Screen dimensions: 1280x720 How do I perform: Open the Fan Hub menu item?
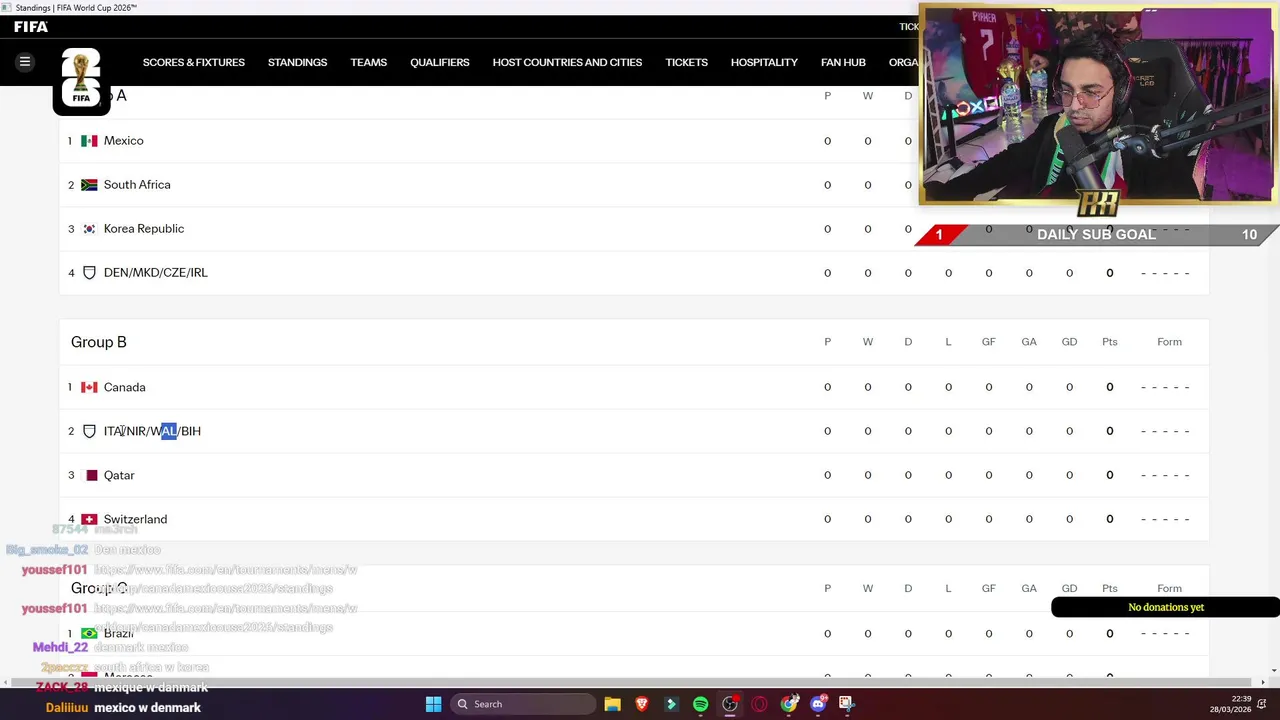pyautogui.click(x=843, y=62)
